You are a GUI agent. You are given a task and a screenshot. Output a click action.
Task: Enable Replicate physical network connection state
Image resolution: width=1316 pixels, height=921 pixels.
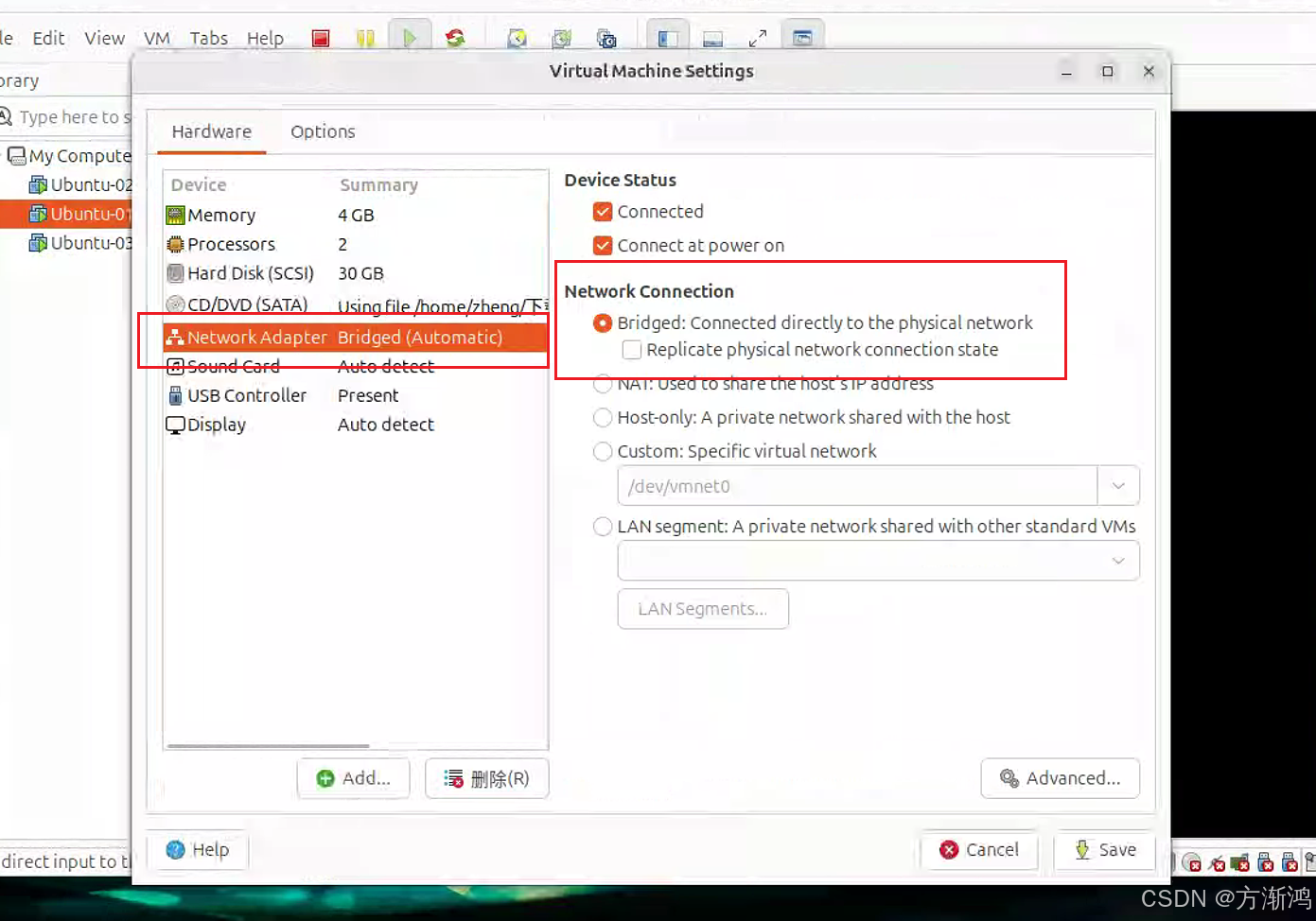(632, 350)
